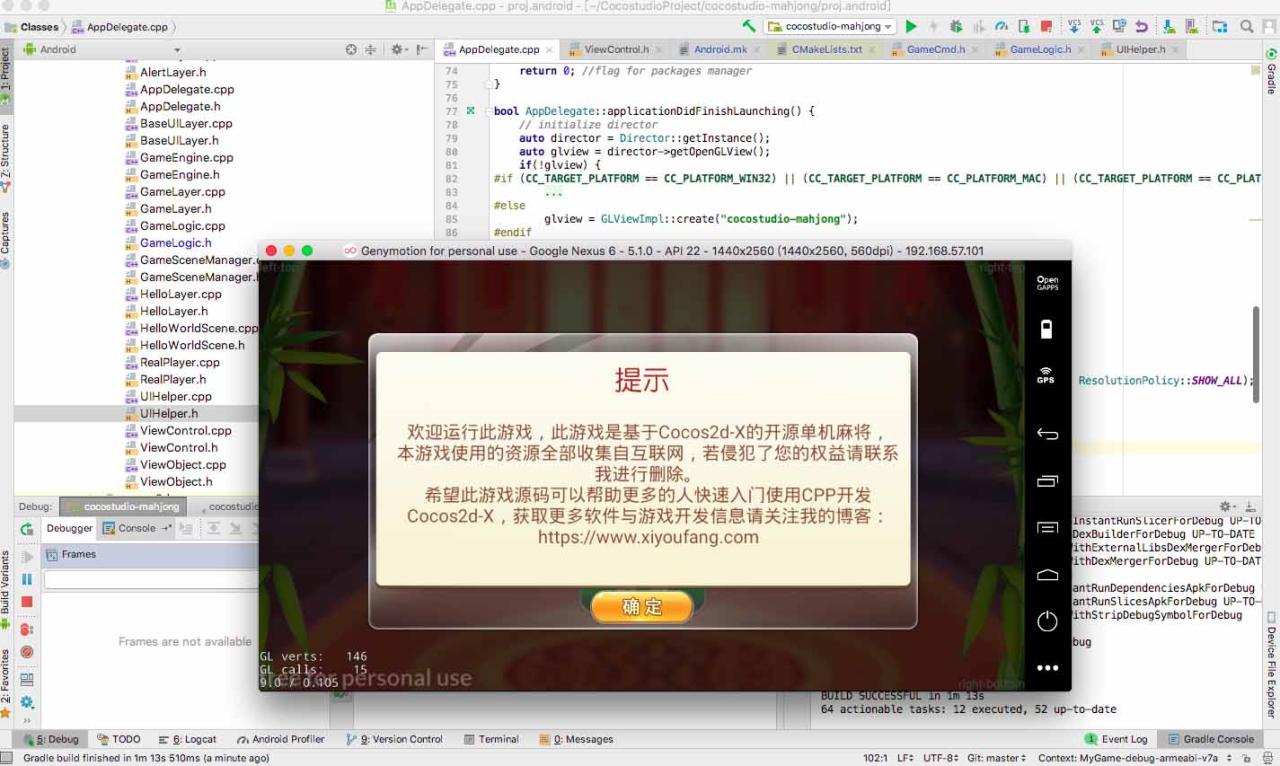Expand the folded code block on line 83
Viewport: 1280px width, 766px height.
[553, 192]
